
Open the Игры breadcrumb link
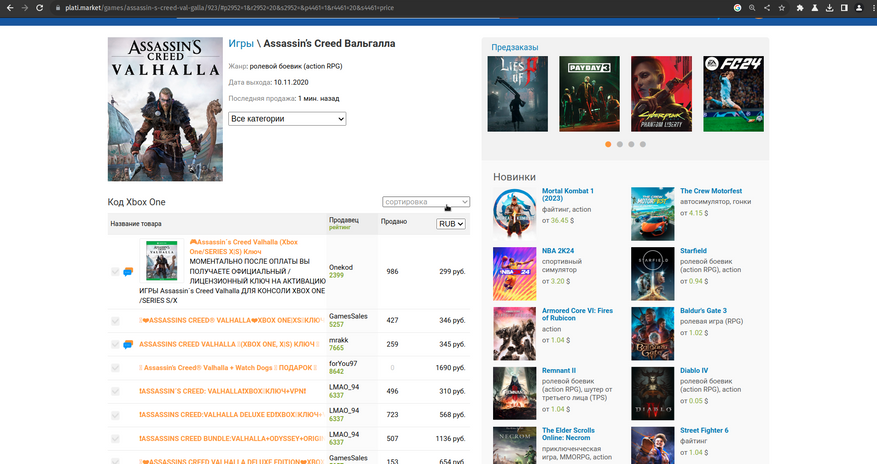point(241,44)
